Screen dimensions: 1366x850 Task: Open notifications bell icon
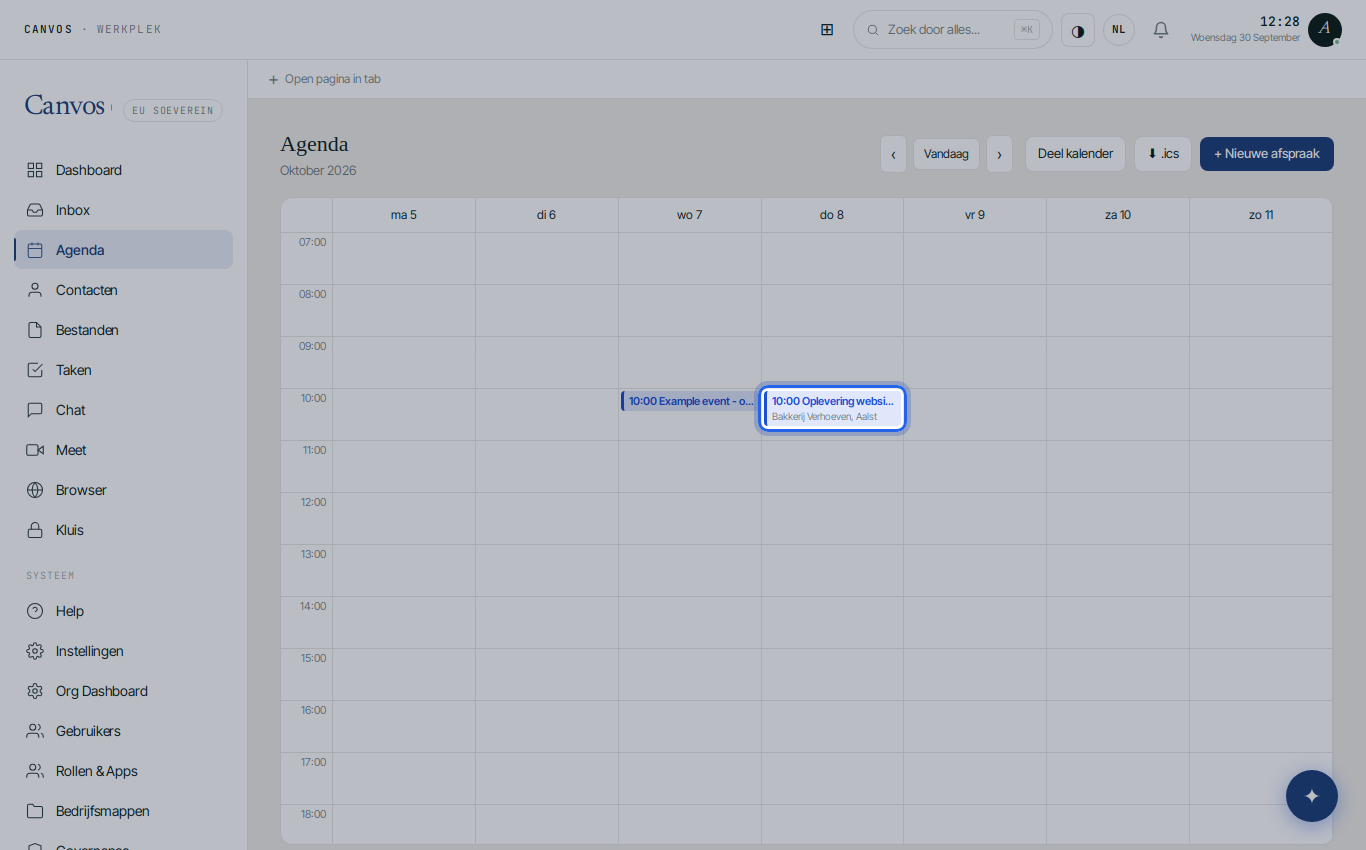tap(1161, 30)
